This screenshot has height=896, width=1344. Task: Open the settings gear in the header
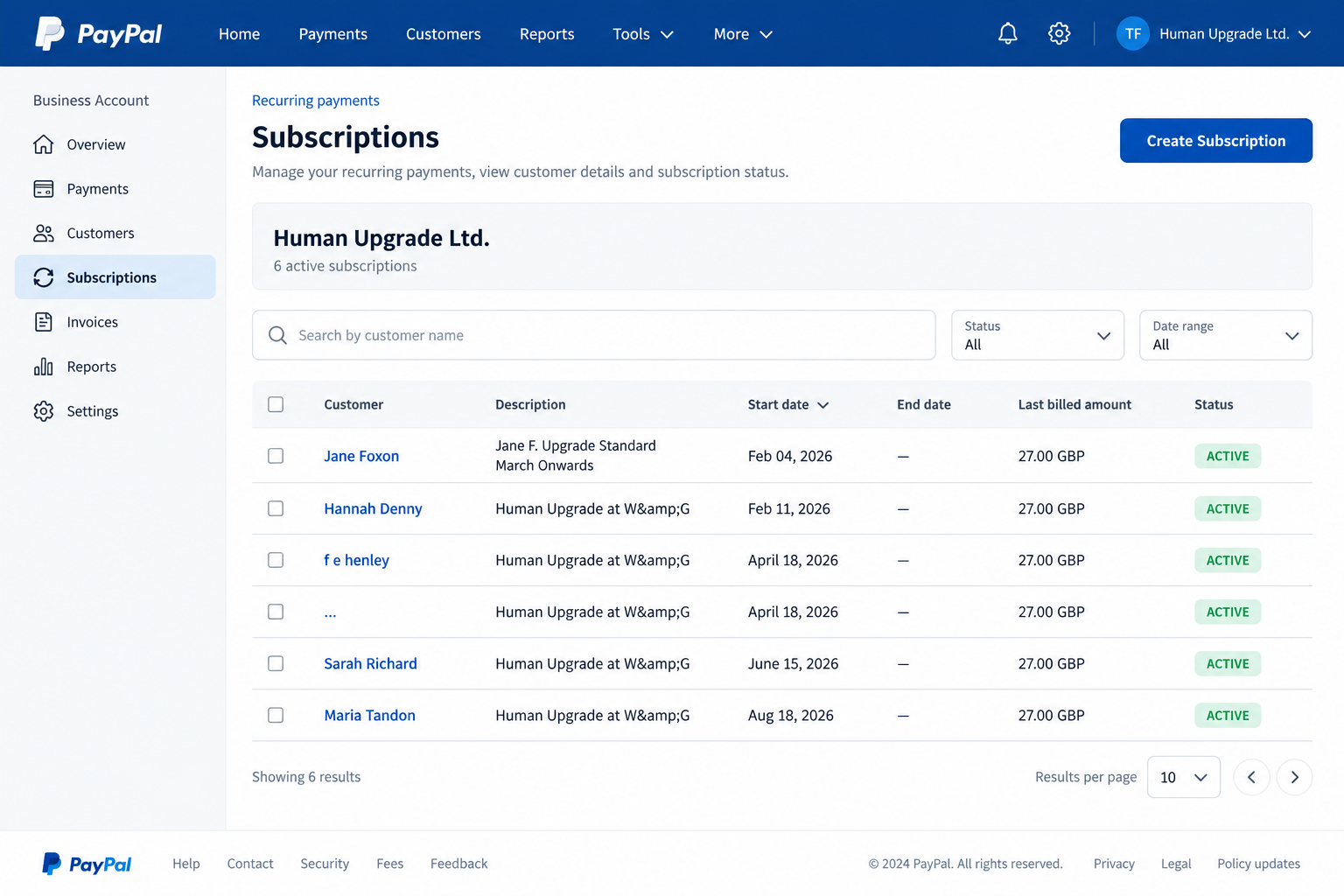1059,33
